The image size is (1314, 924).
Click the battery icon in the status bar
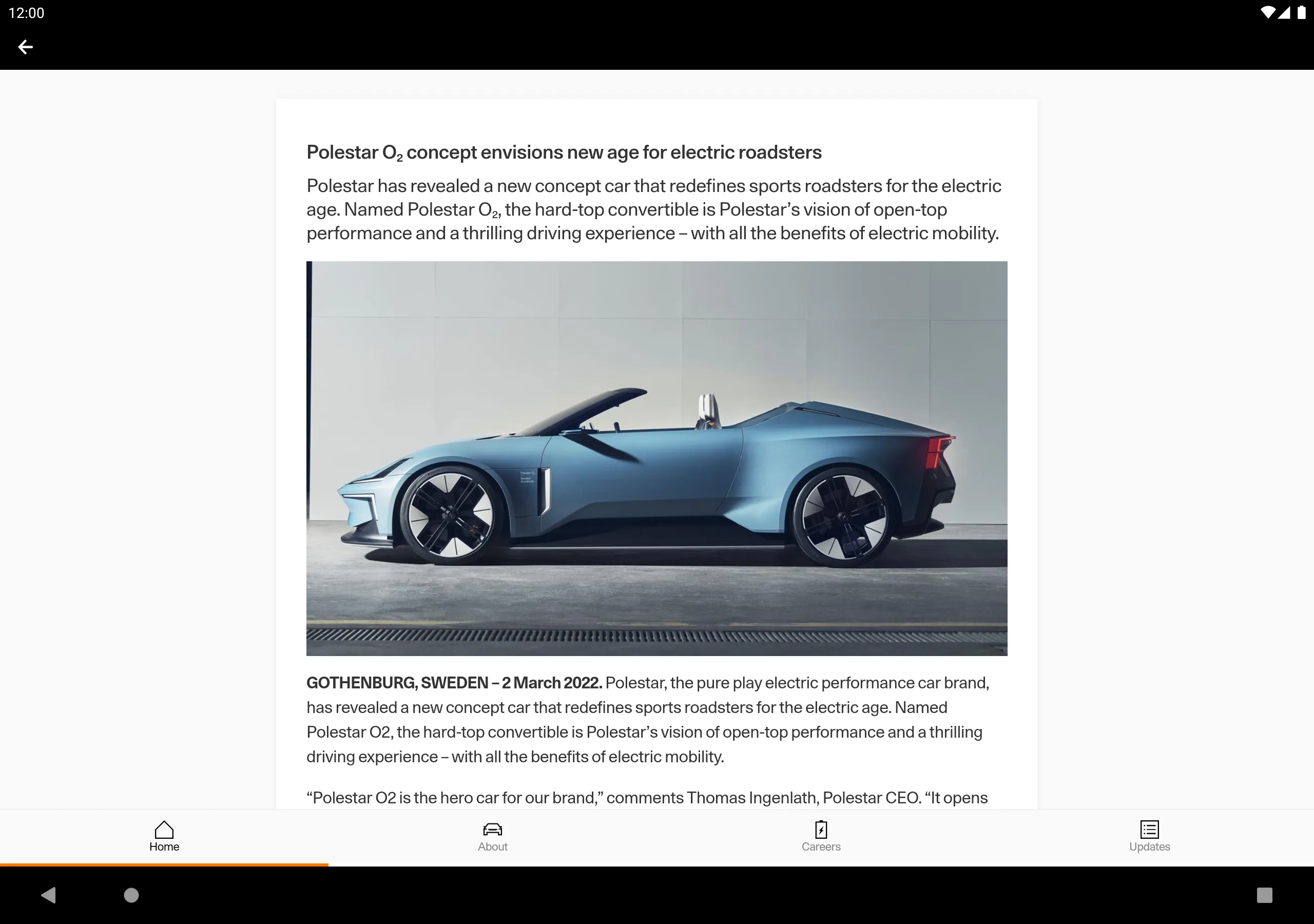coord(1301,13)
